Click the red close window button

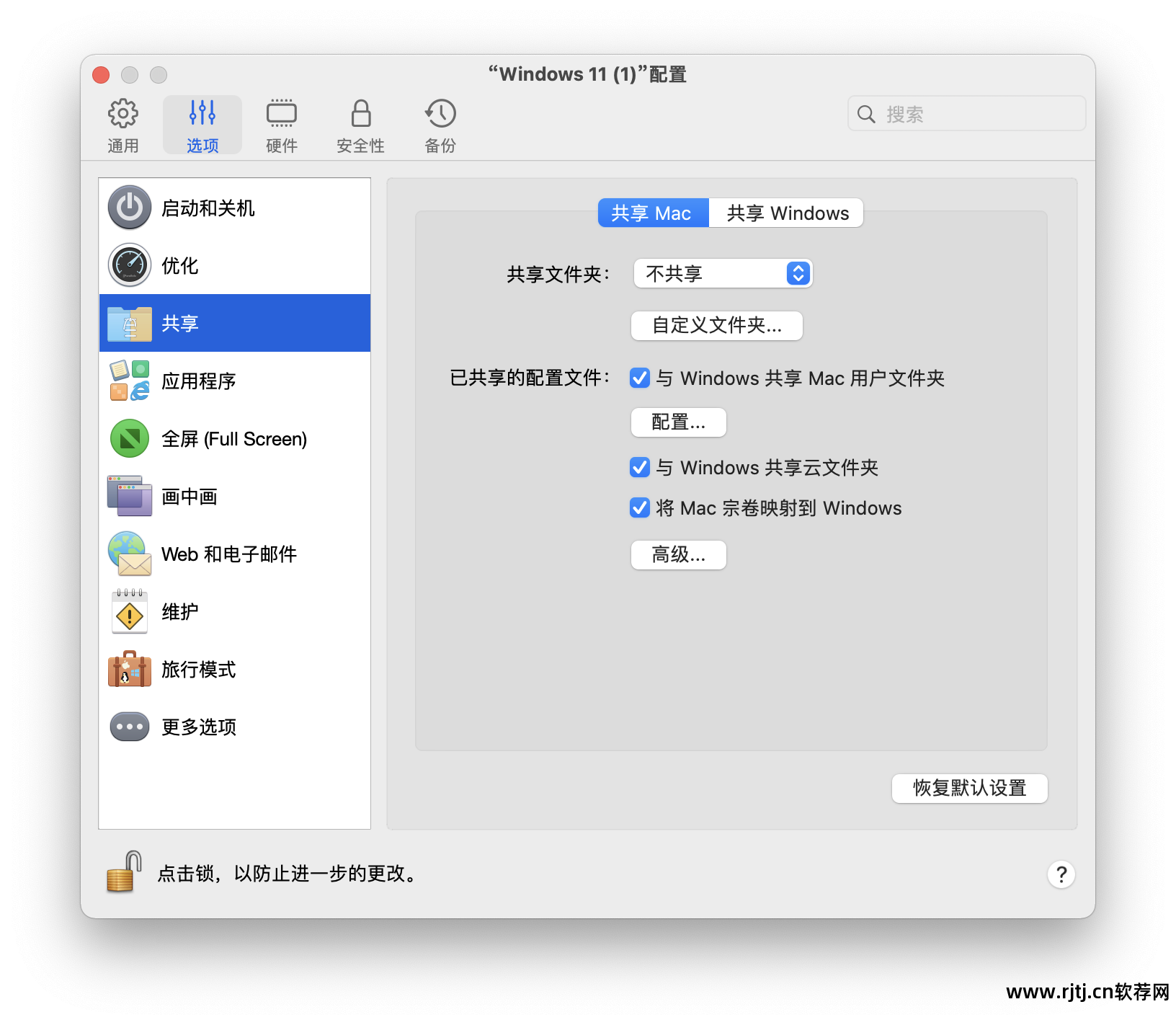click(x=101, y=75)
